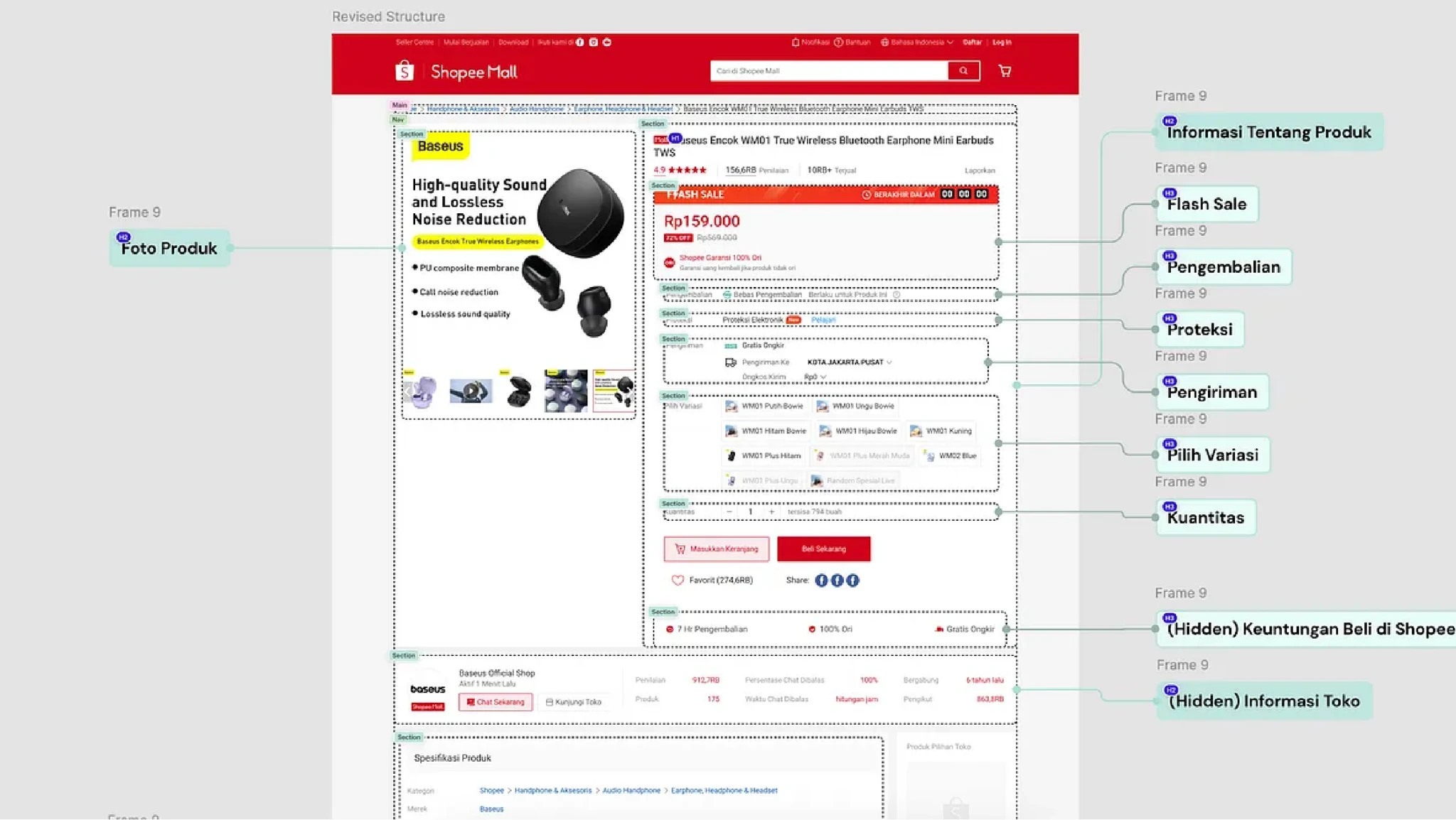Open the Download link in the header
Viewport: 1456px width, 820px height.
click(x=513, y=42)
